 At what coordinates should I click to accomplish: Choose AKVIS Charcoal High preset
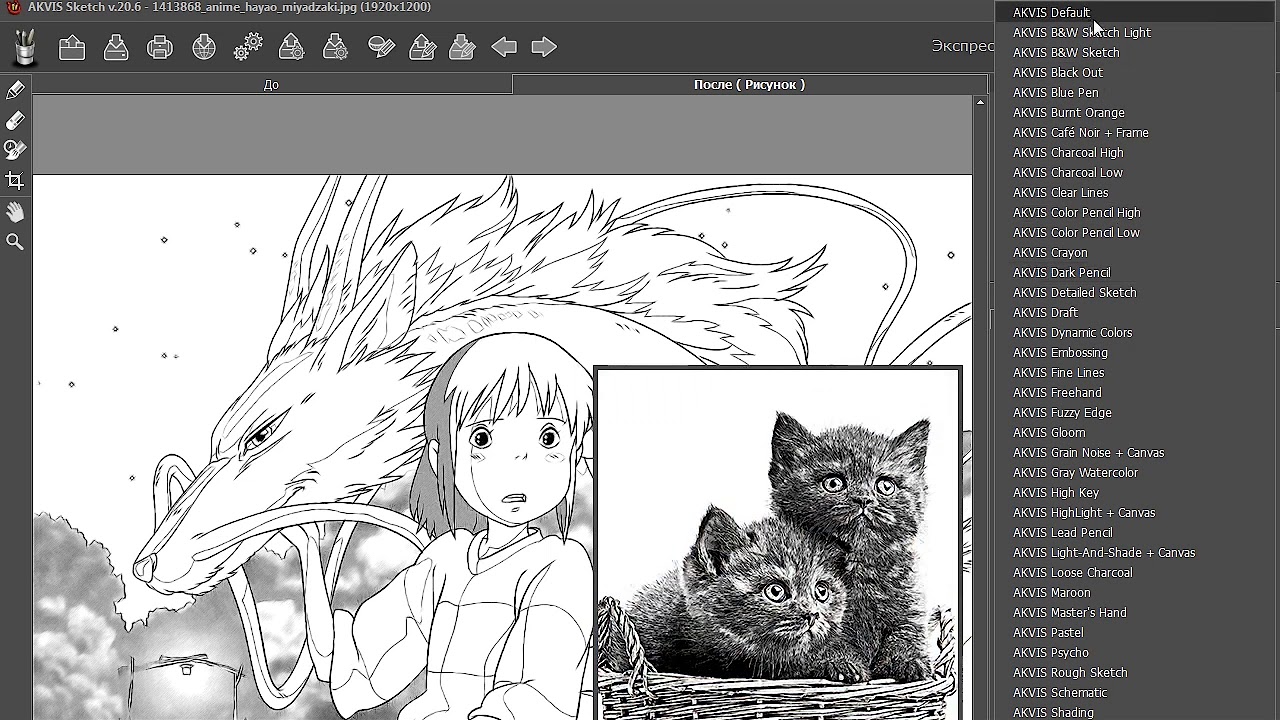[1068, 153]
